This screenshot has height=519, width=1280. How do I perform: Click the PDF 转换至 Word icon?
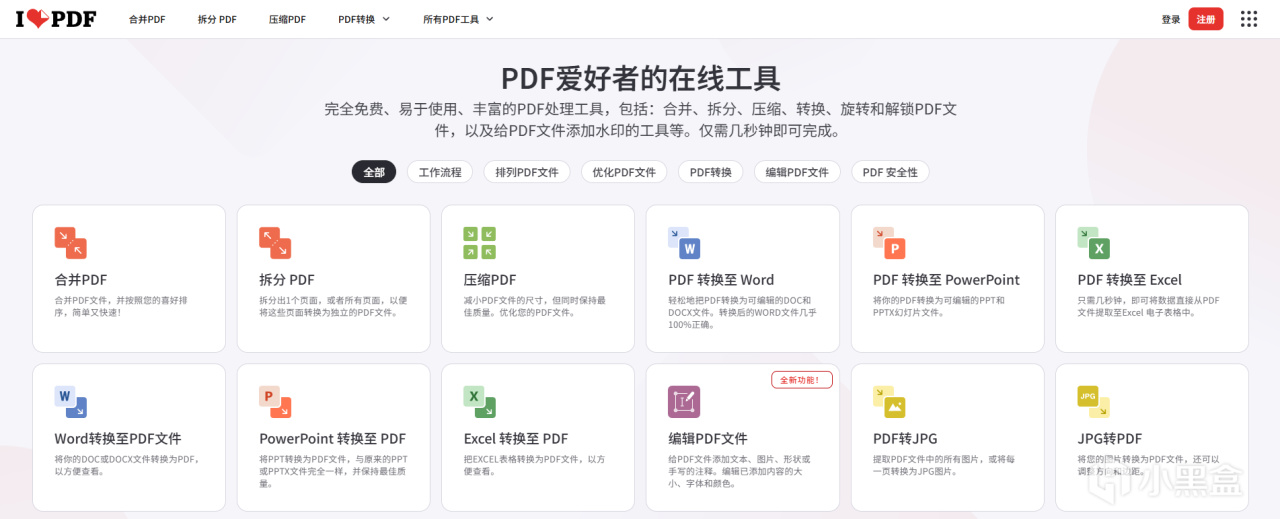click(684, 243)
